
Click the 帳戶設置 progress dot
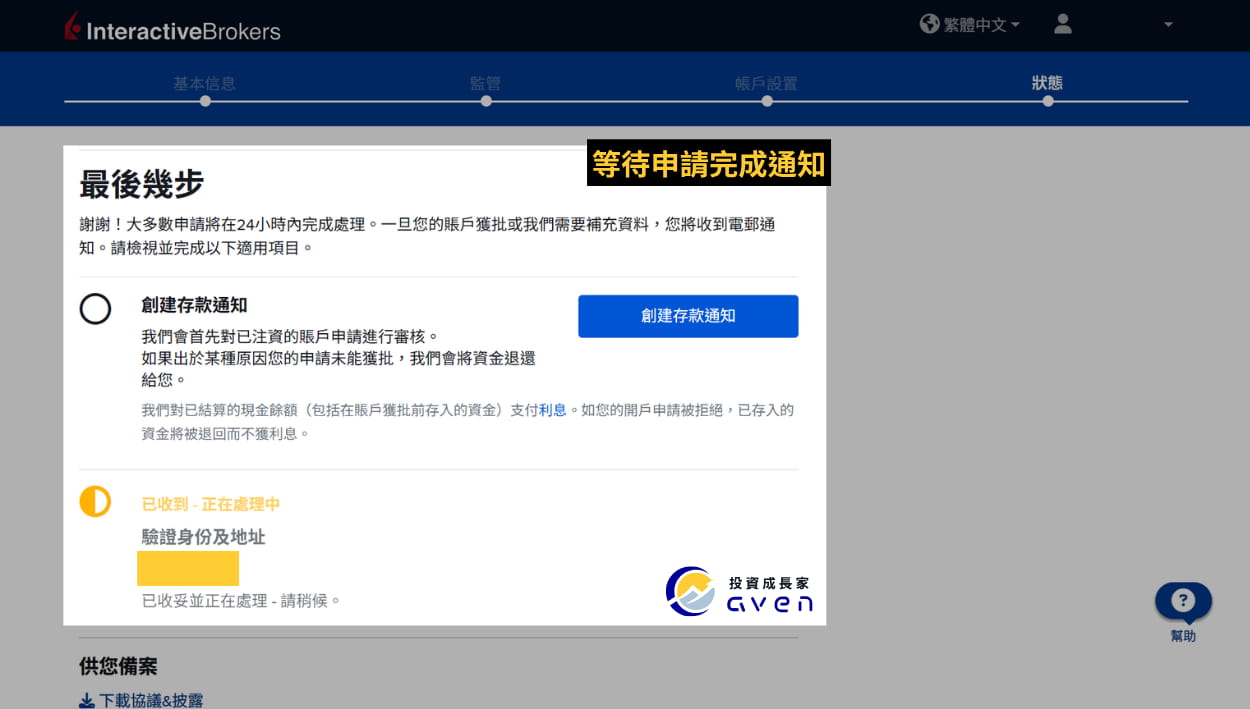click(x=766, y=101)
